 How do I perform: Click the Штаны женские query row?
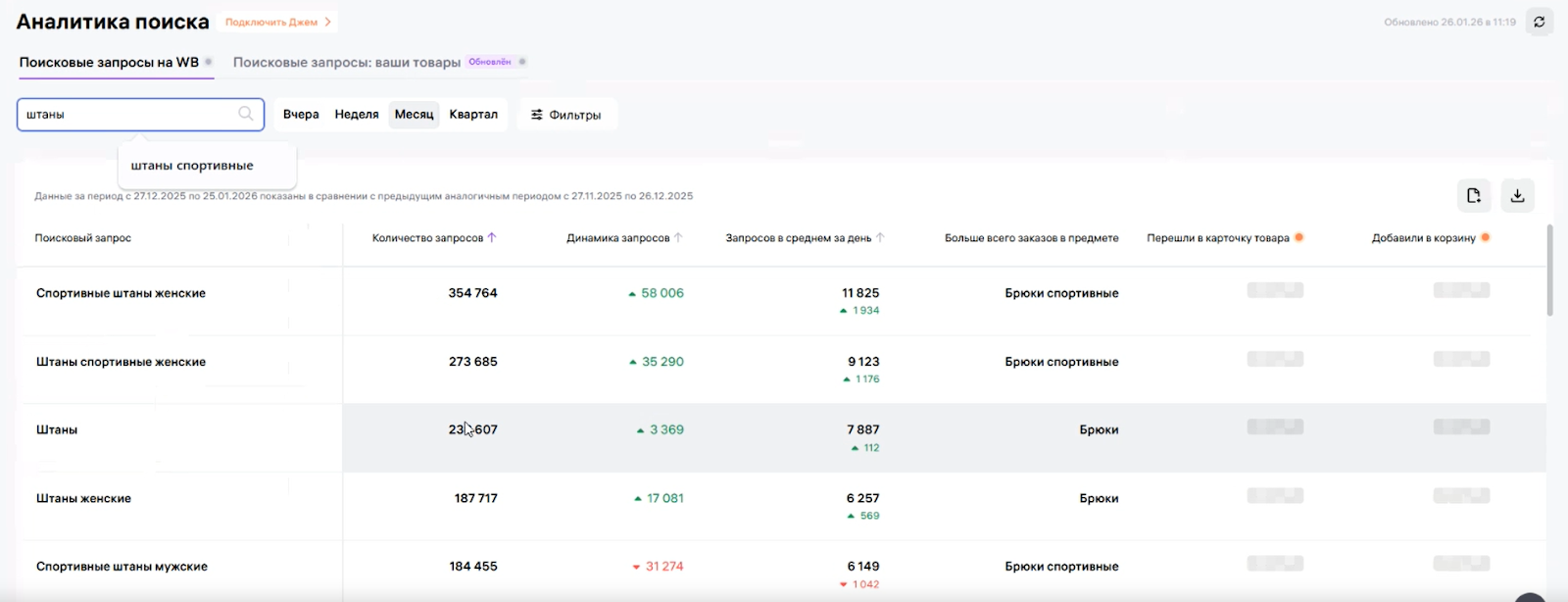83,498
